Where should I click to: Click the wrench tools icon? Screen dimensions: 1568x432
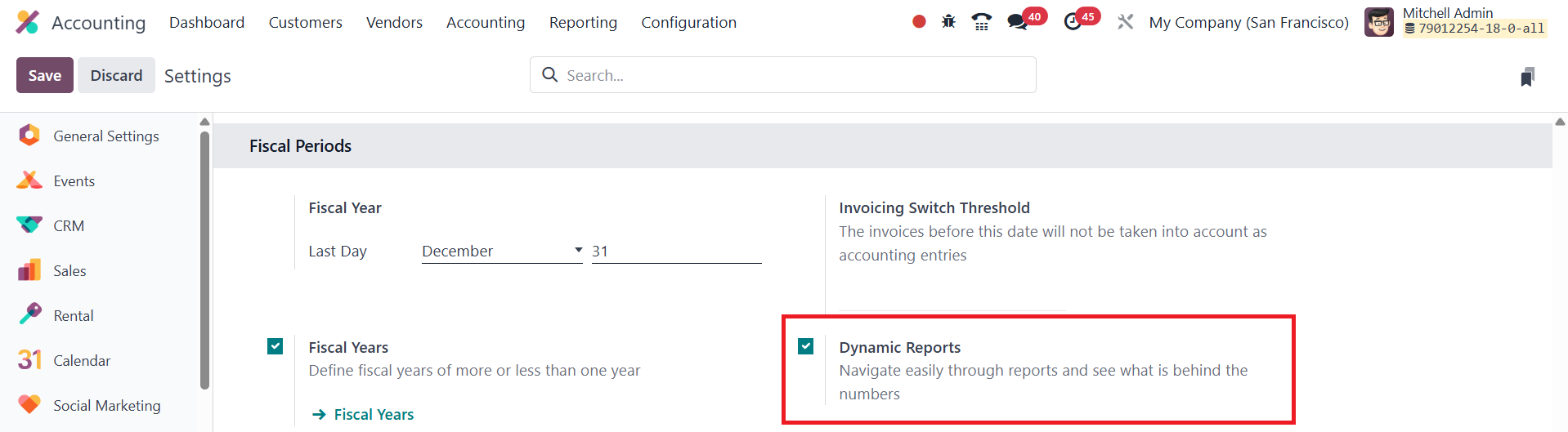[1126, 22]
